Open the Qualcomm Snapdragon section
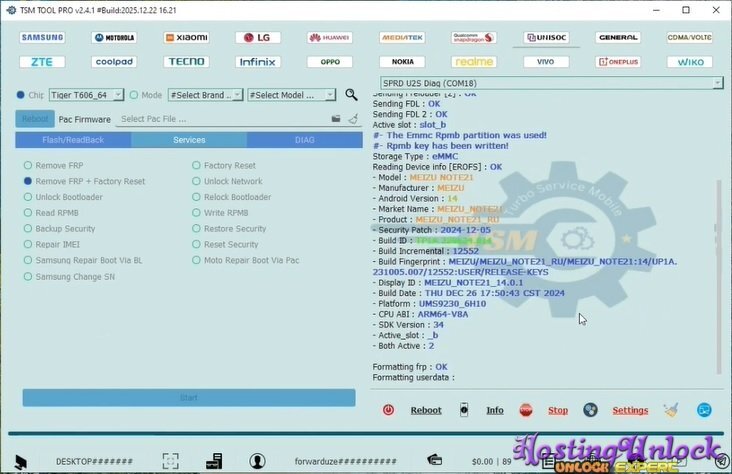This screenshot has height=474, width=732. (x=474, y=37)
